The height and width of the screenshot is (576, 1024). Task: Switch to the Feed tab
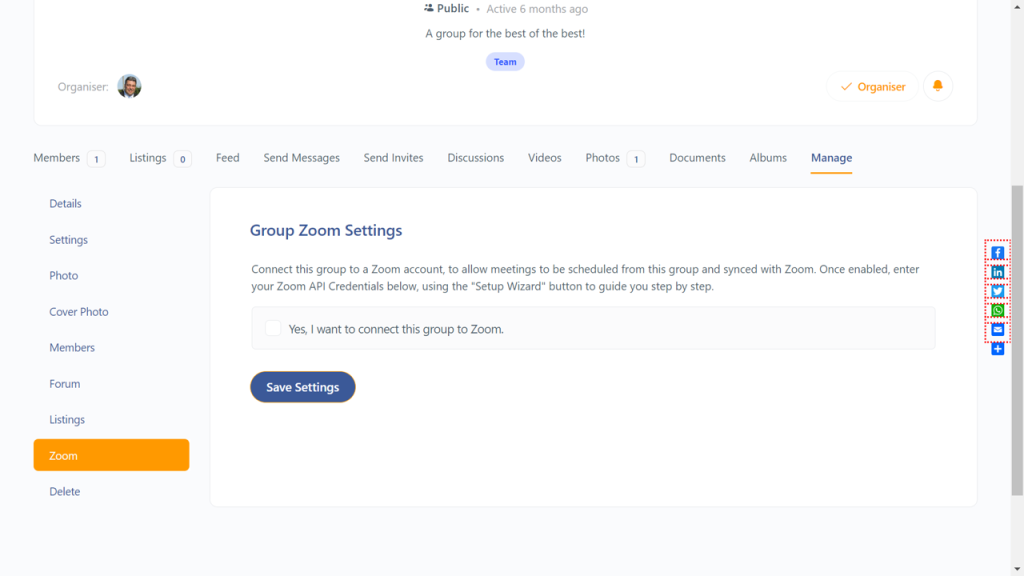227,158
